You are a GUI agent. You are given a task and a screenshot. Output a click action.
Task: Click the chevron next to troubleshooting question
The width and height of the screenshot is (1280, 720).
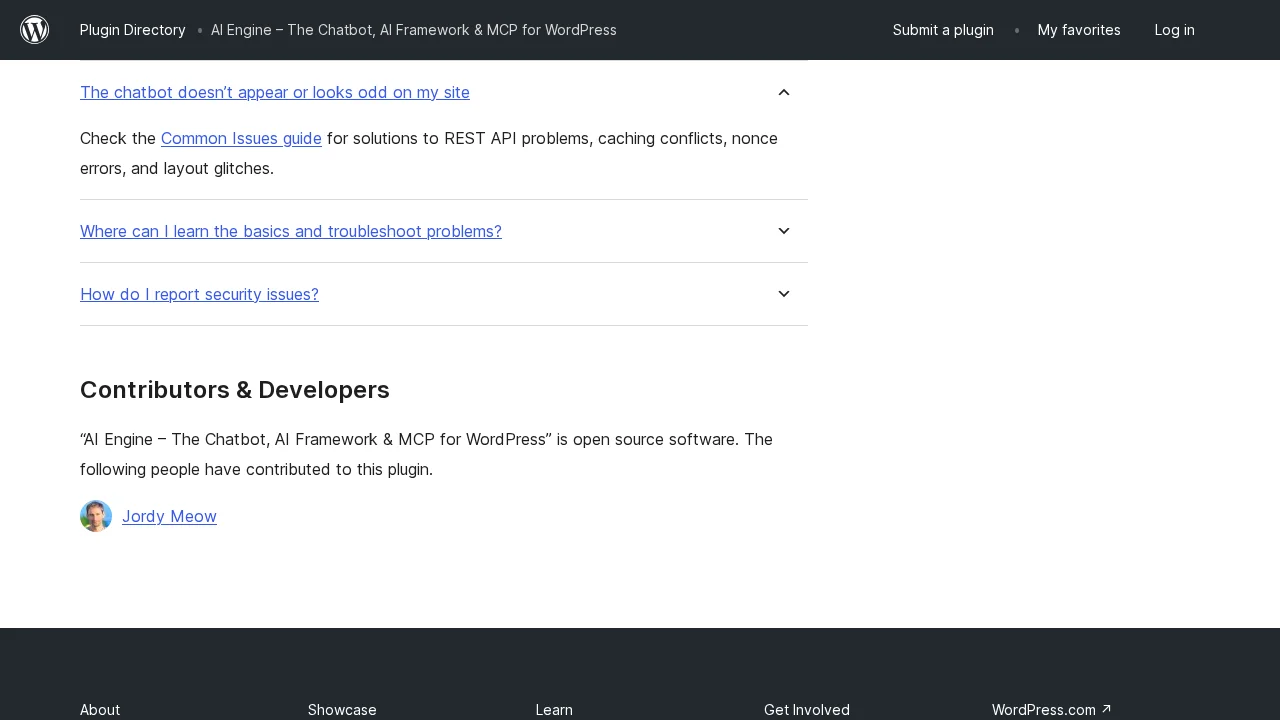(784, 231)
